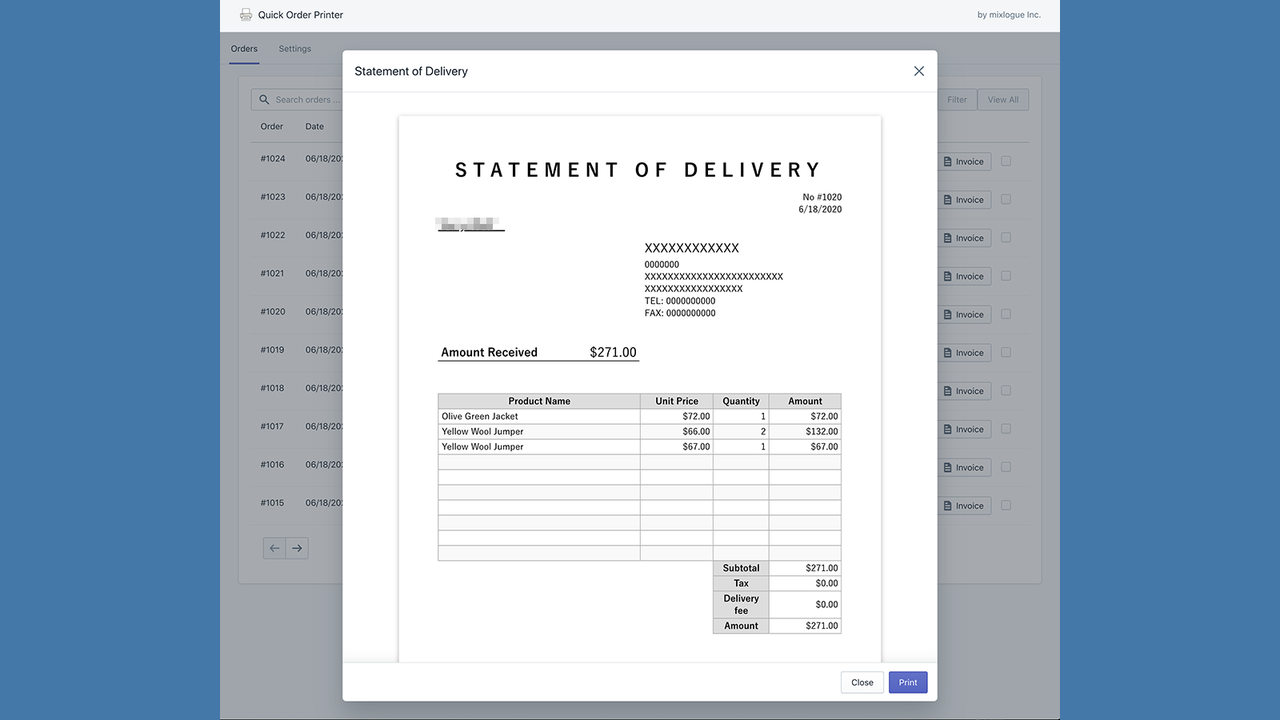Print the Statement of Delivery
1280x720 pixels.
click(907, 682)
